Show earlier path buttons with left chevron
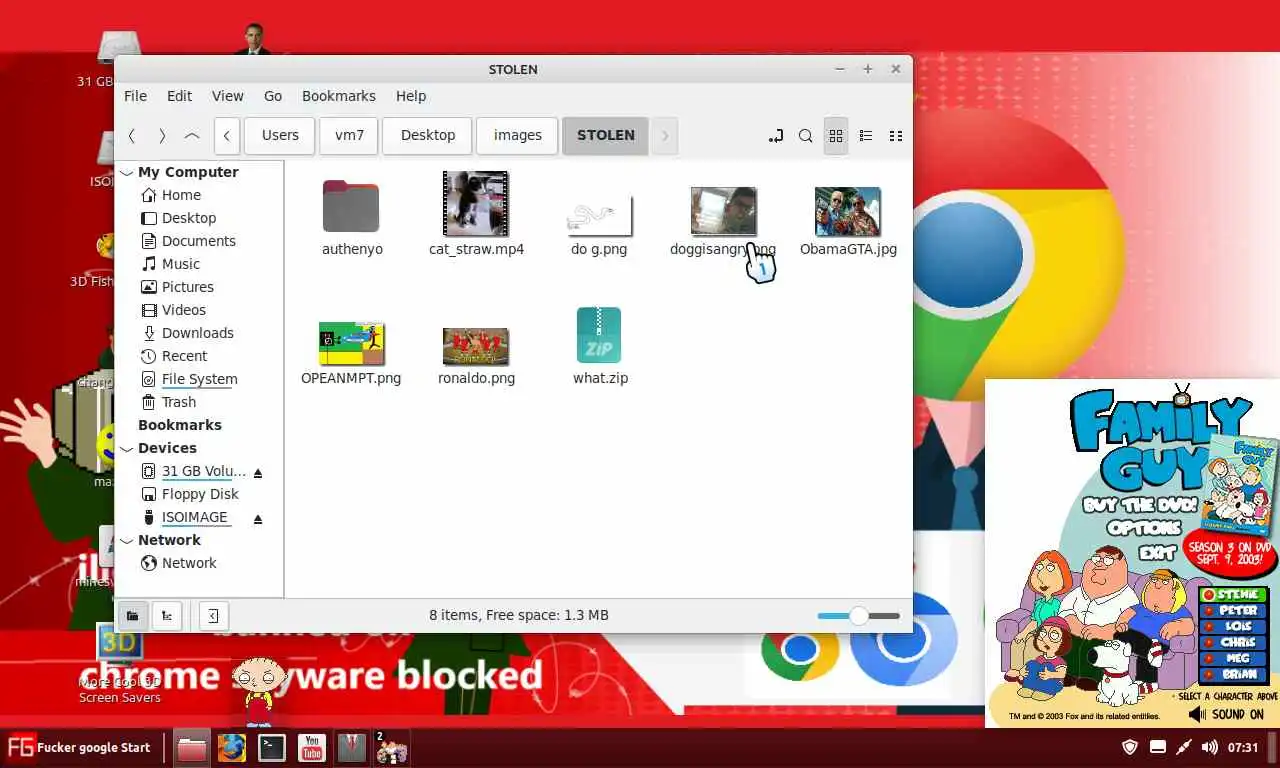The image size is (1280, 768). click(x=227, y=136)
